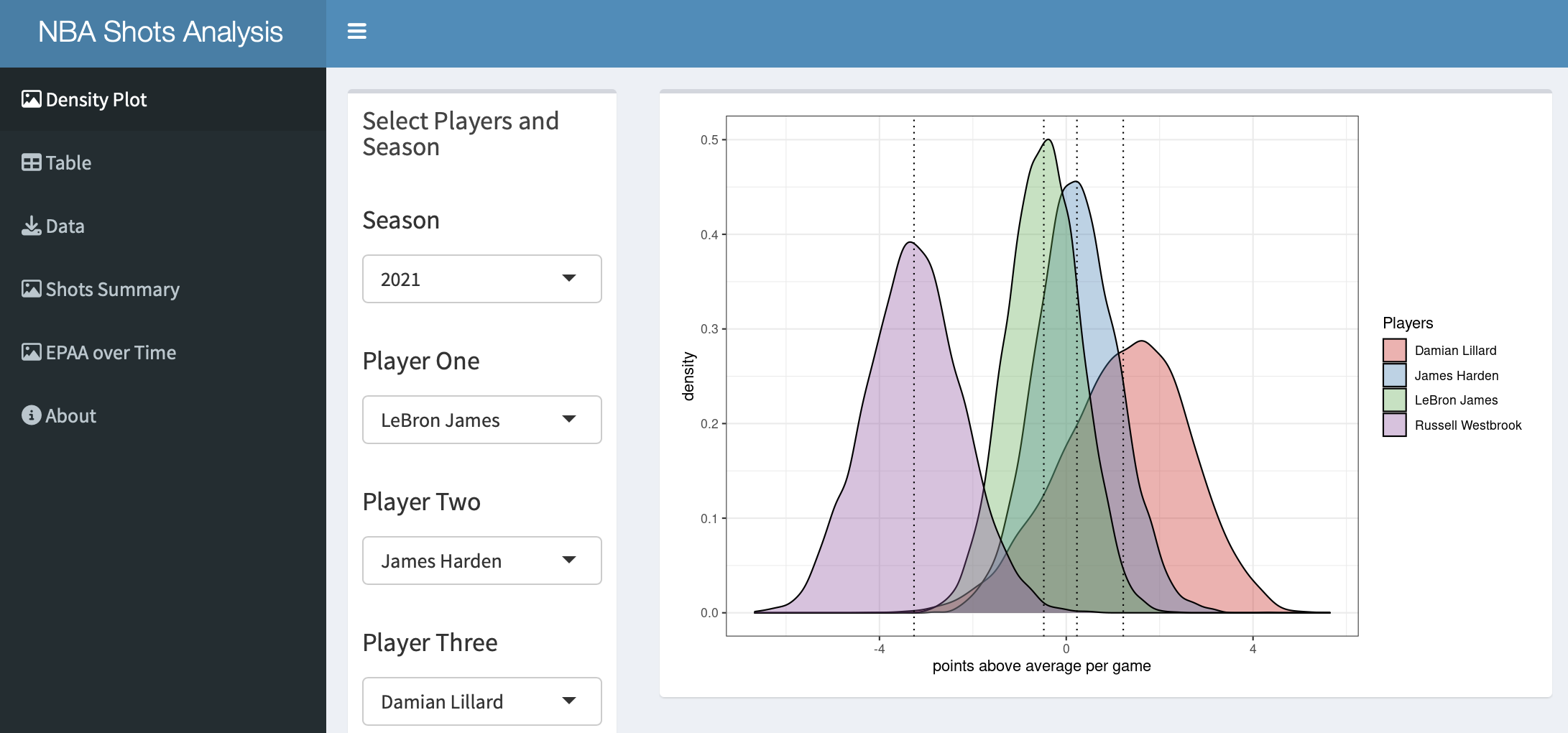Click the NBA Shots Analysis title link
The width and height of the screenshot is (1568, 733).
pyautogui.click(x=160, y=32)
